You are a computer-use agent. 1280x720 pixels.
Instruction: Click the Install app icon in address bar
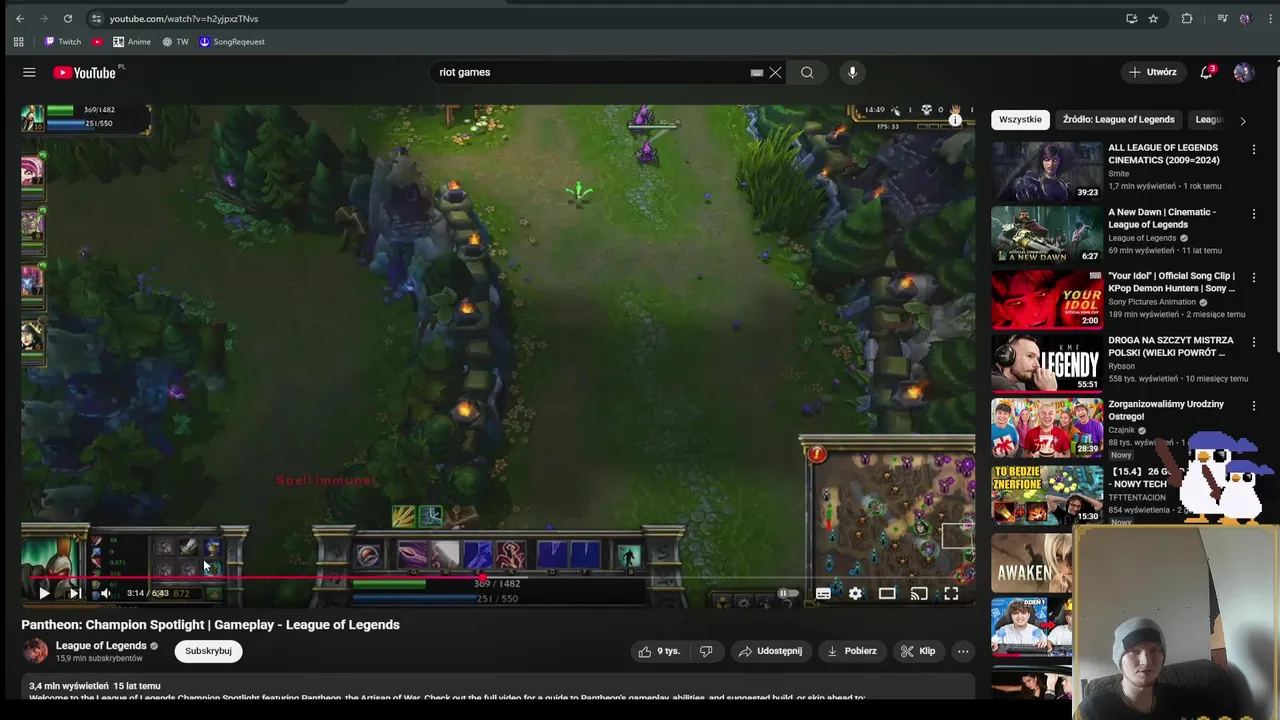click(1131, 18)
